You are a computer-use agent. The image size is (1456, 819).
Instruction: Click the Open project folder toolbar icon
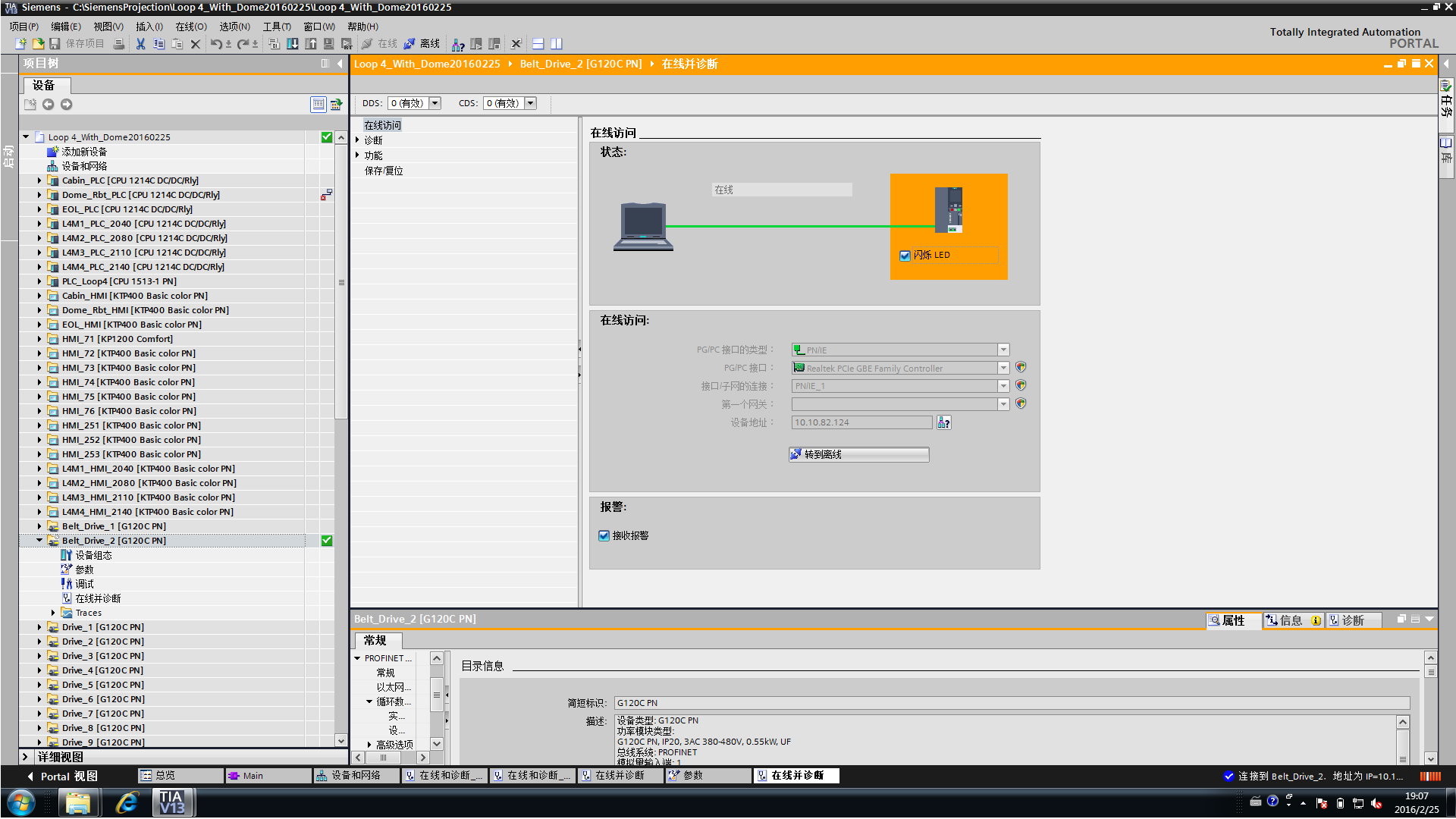point(38,44)
